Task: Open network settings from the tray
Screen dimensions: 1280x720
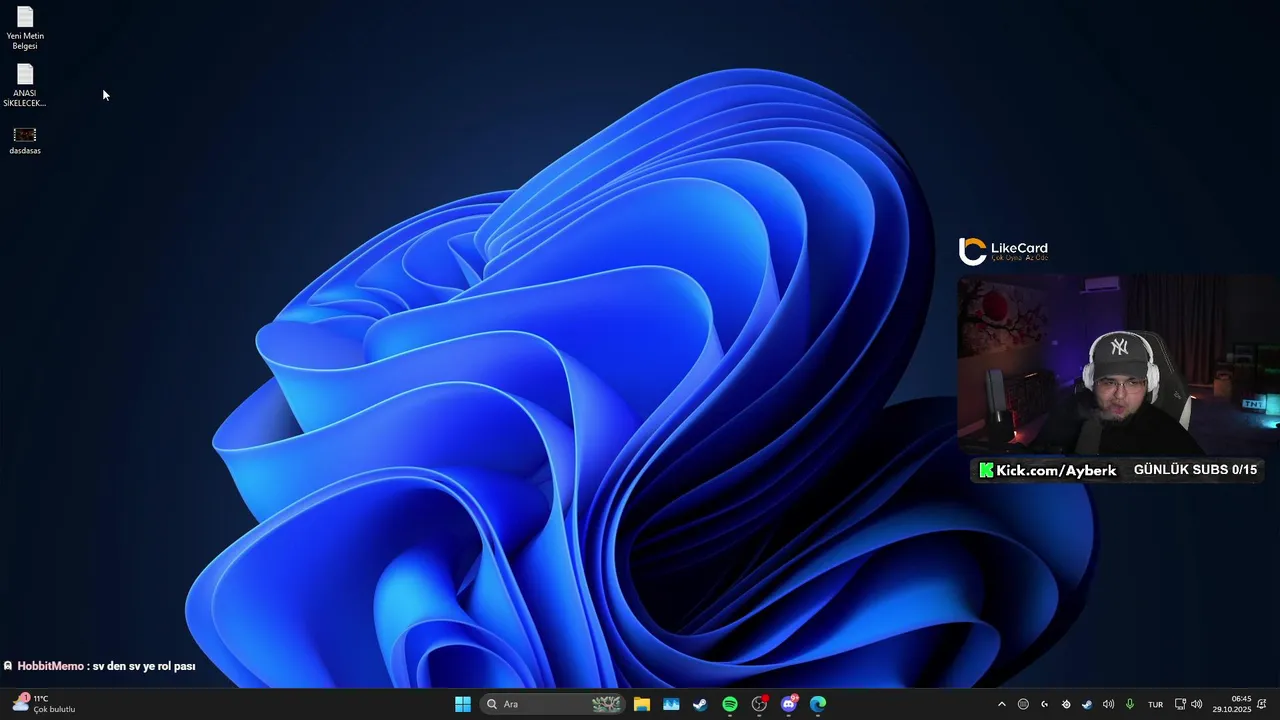Action: tap(1180, 705)
